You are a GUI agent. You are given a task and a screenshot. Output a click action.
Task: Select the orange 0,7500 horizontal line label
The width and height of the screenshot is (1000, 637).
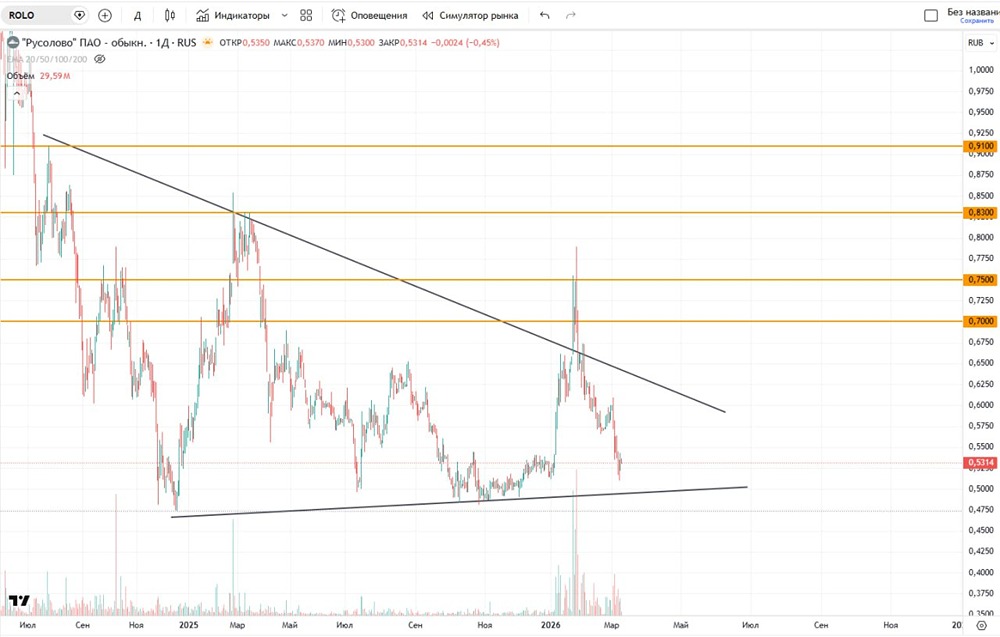click(x=981, y=279)
